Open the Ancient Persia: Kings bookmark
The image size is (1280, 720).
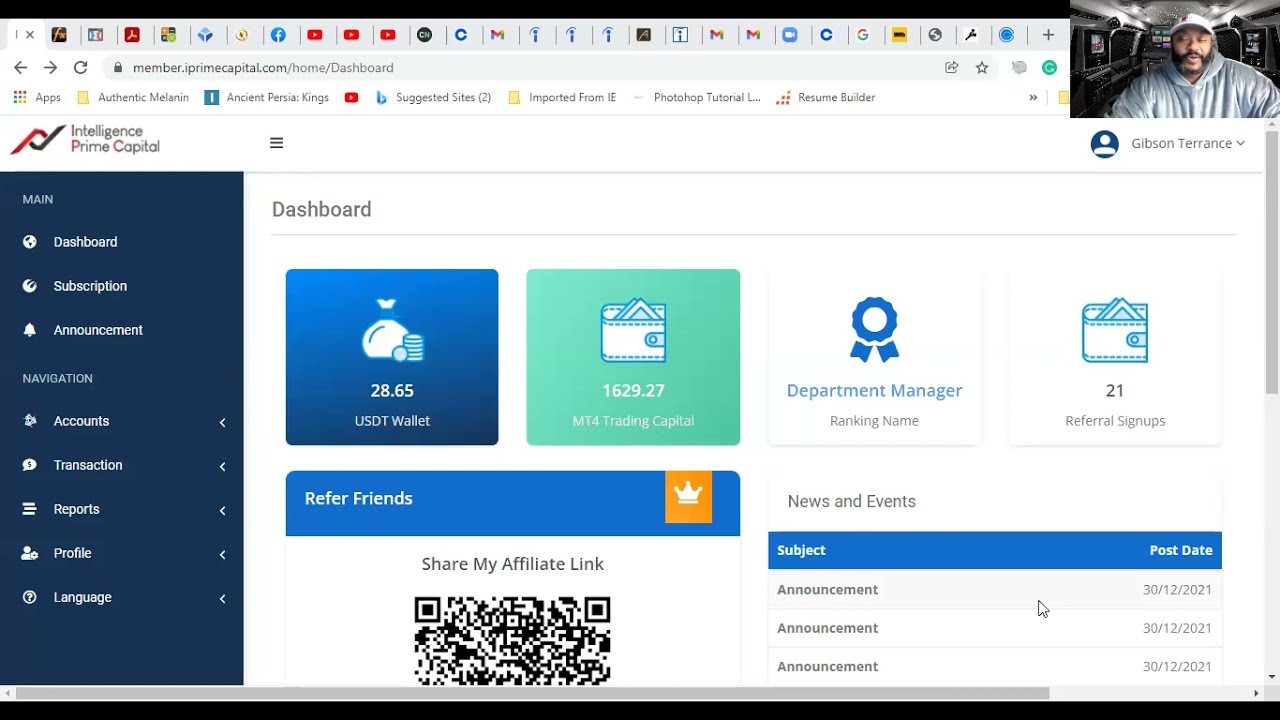(x=267, y=97)
